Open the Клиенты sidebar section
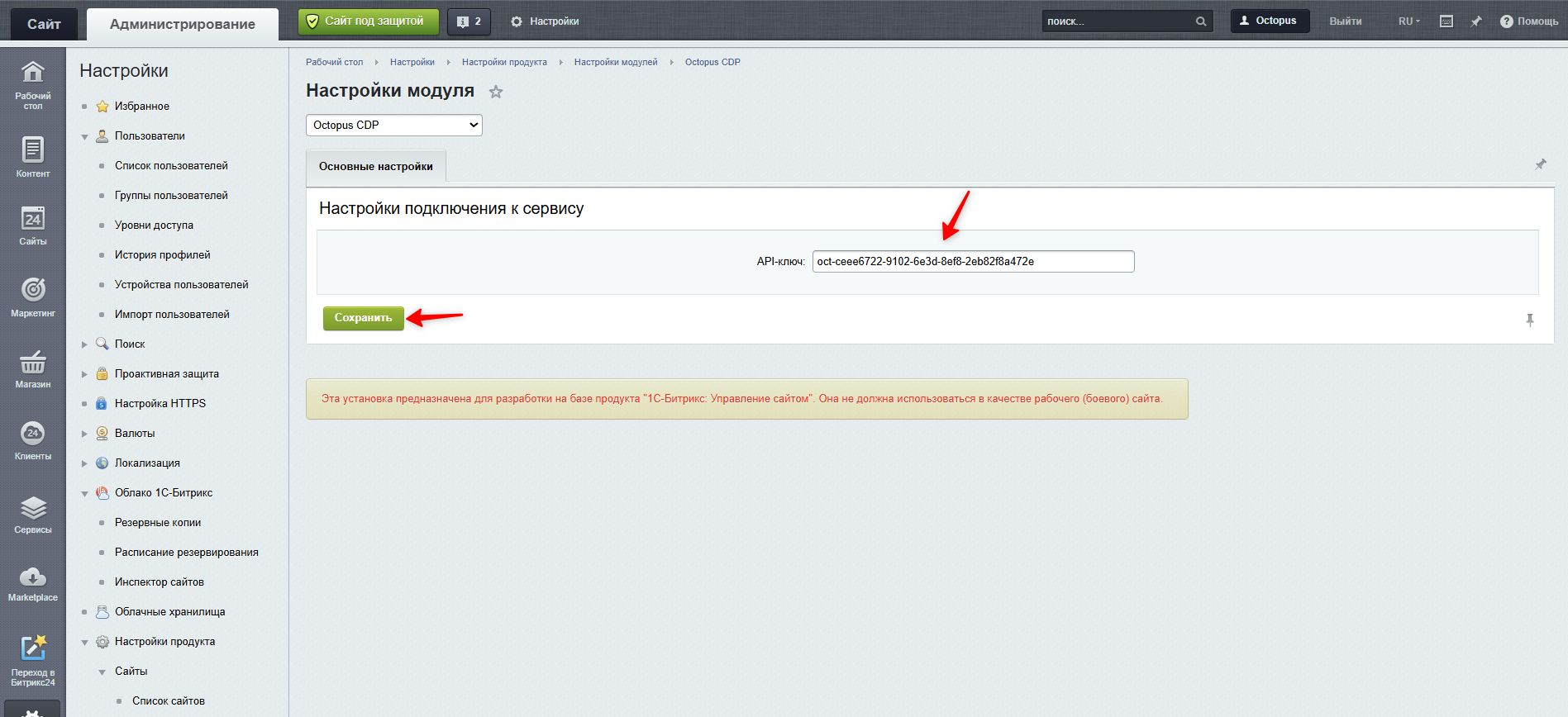1568x717 pixels. [32, 440]
